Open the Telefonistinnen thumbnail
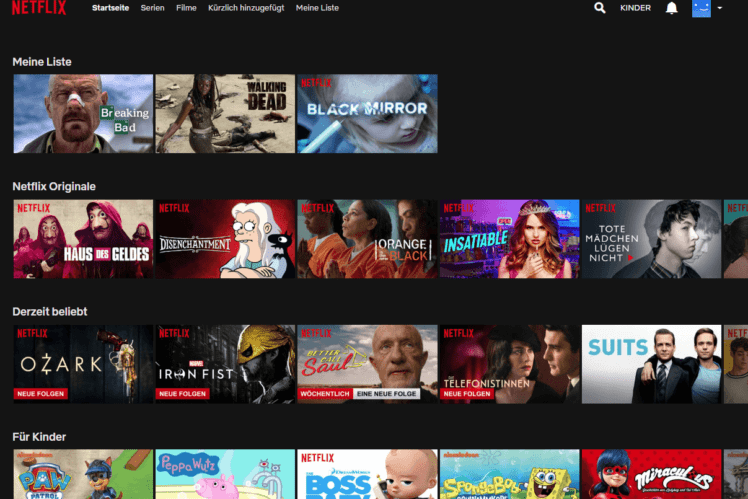Viewport: 748px width, 499px height. coord(509,364)
